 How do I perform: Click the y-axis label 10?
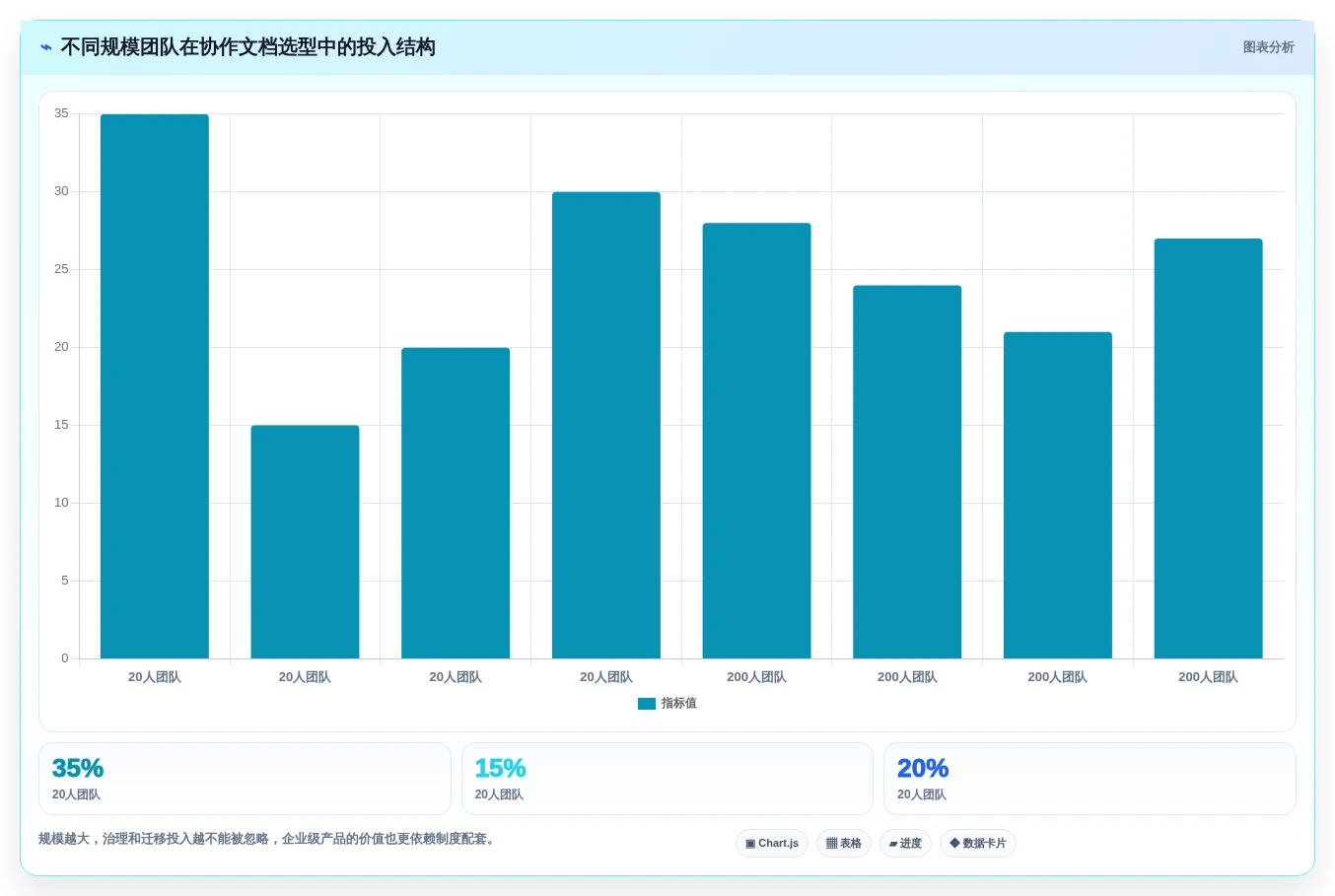coord(61,503)
